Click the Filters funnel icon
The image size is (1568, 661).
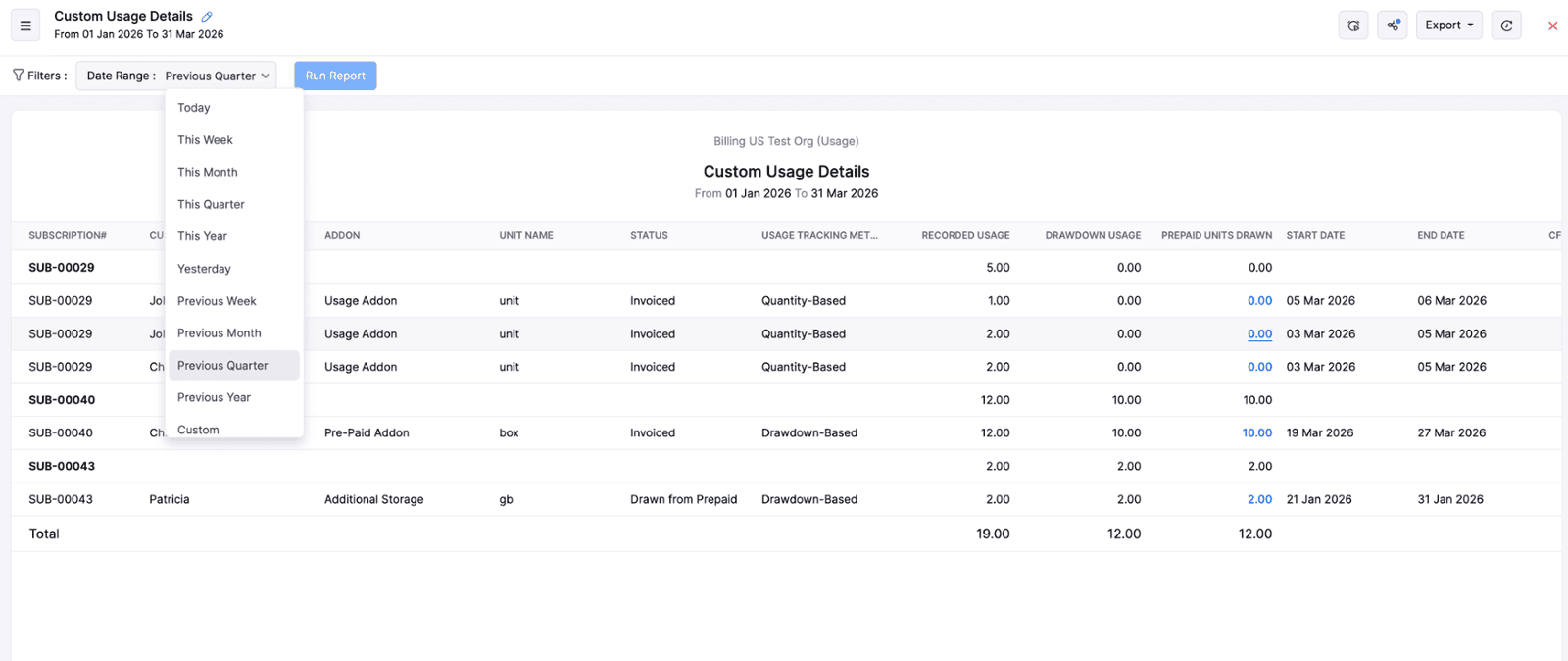click(x=19, y=76)
